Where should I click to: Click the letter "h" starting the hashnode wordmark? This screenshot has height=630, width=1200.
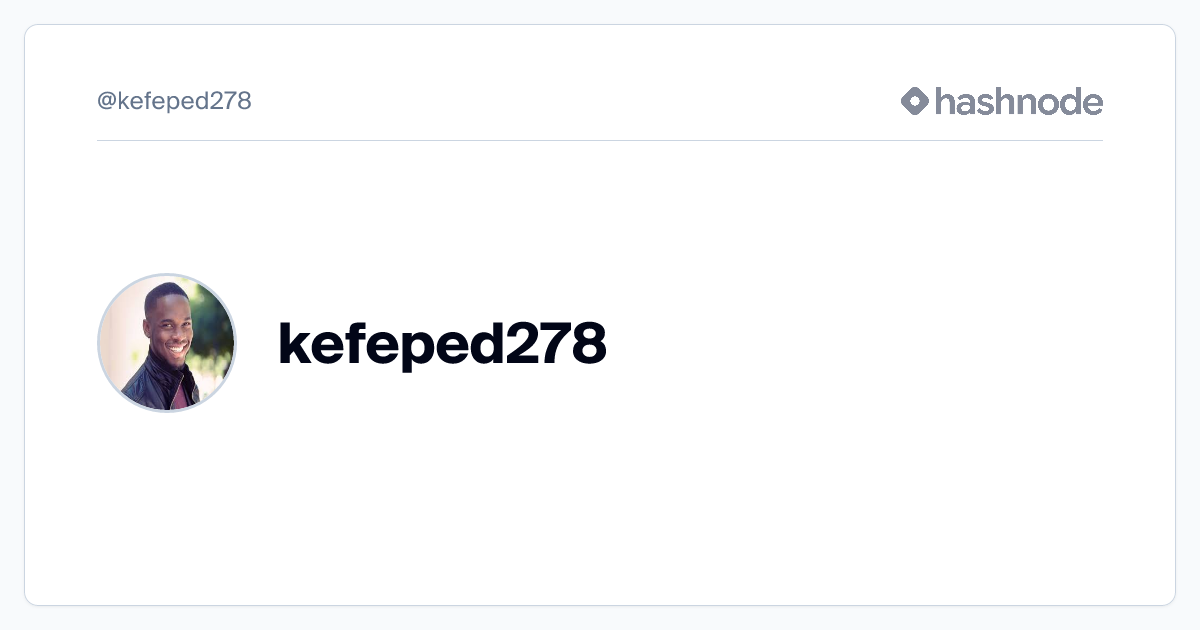(x=946, y=101)
